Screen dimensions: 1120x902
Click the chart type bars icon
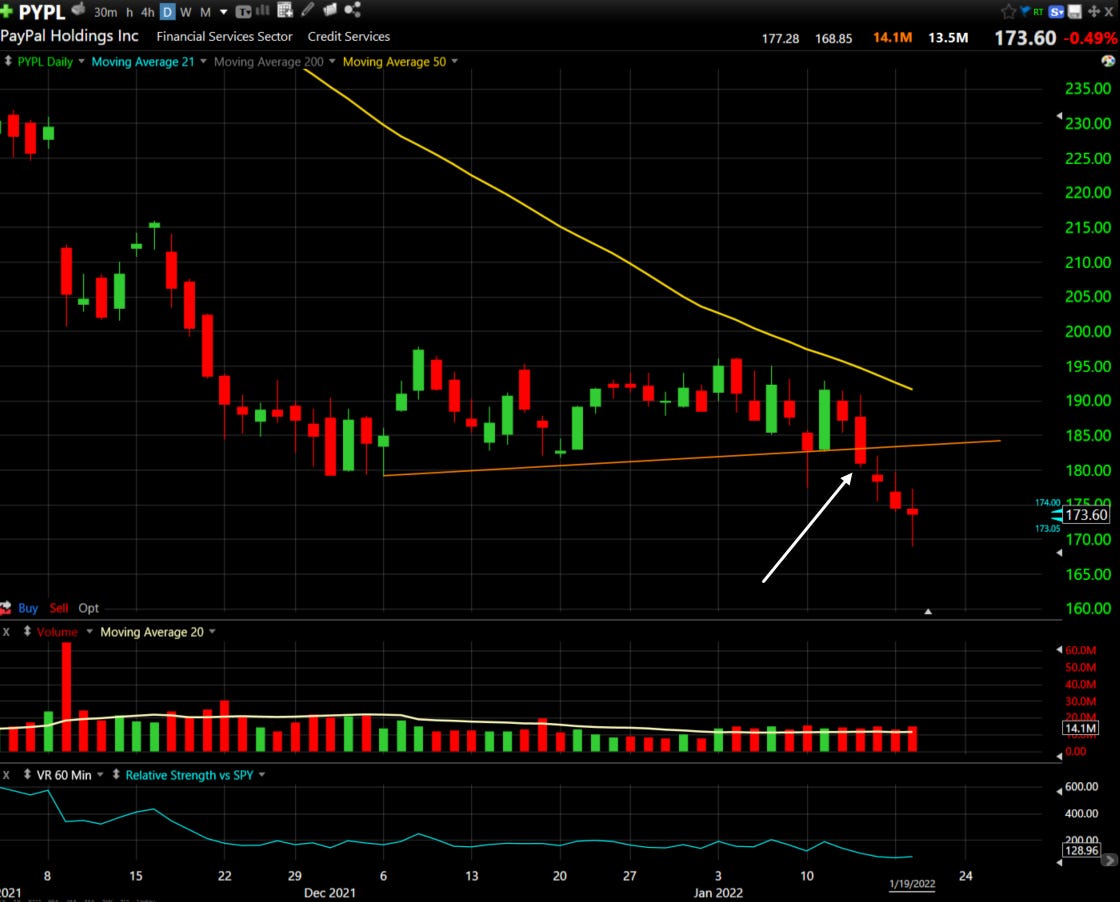click(x=263, y=10)
